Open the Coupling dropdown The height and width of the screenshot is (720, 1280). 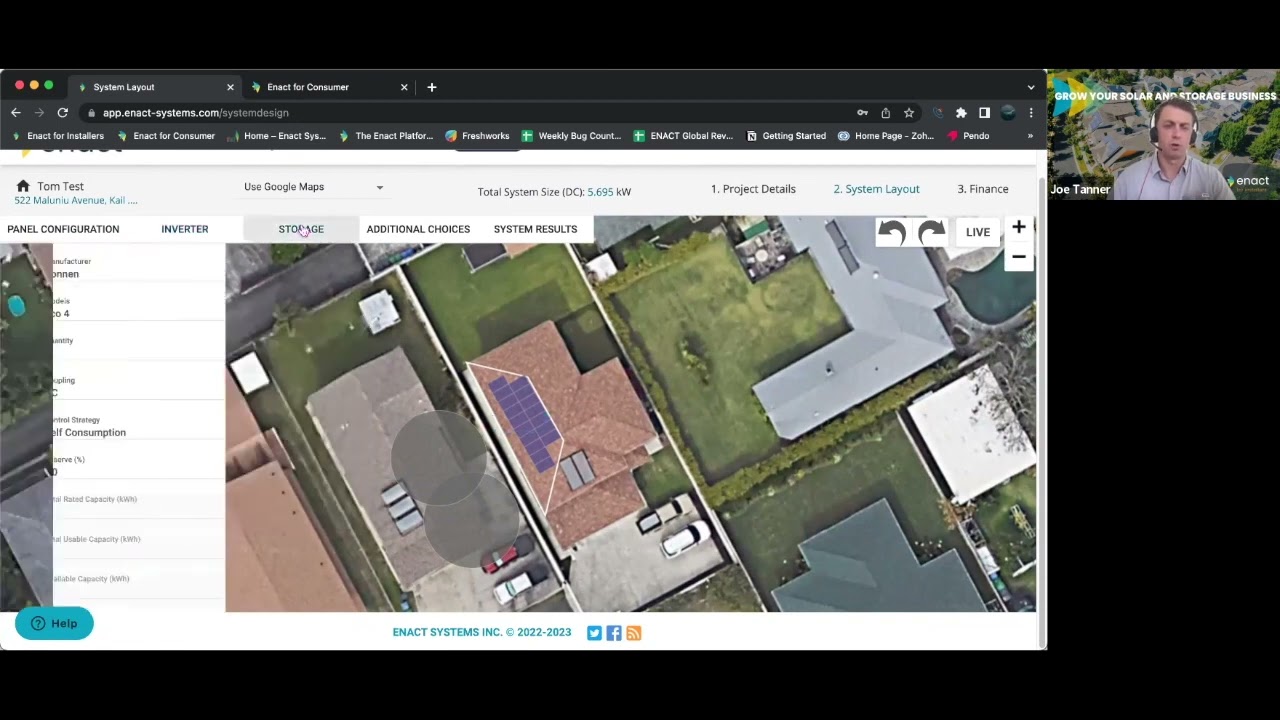[x=138, y=387]
